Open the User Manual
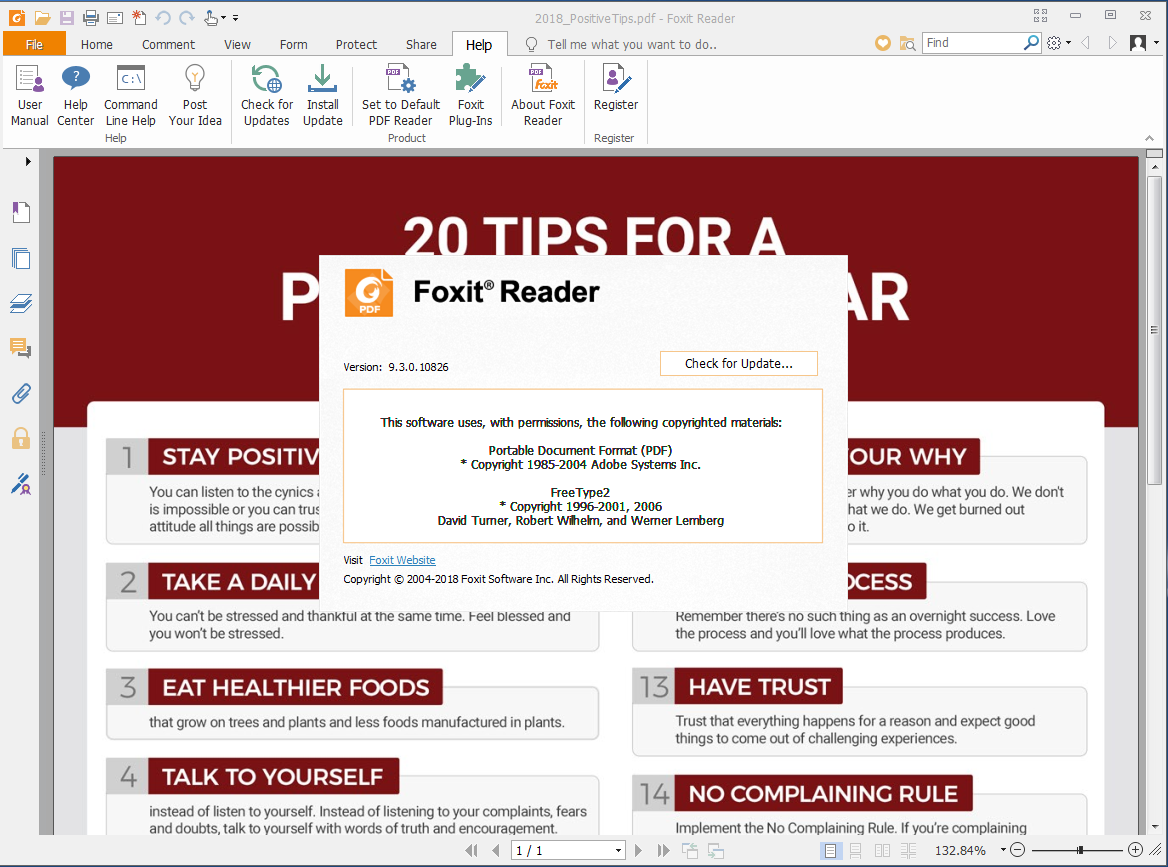The height and width of the screenshot is (867, 1168). click(30, 96)
